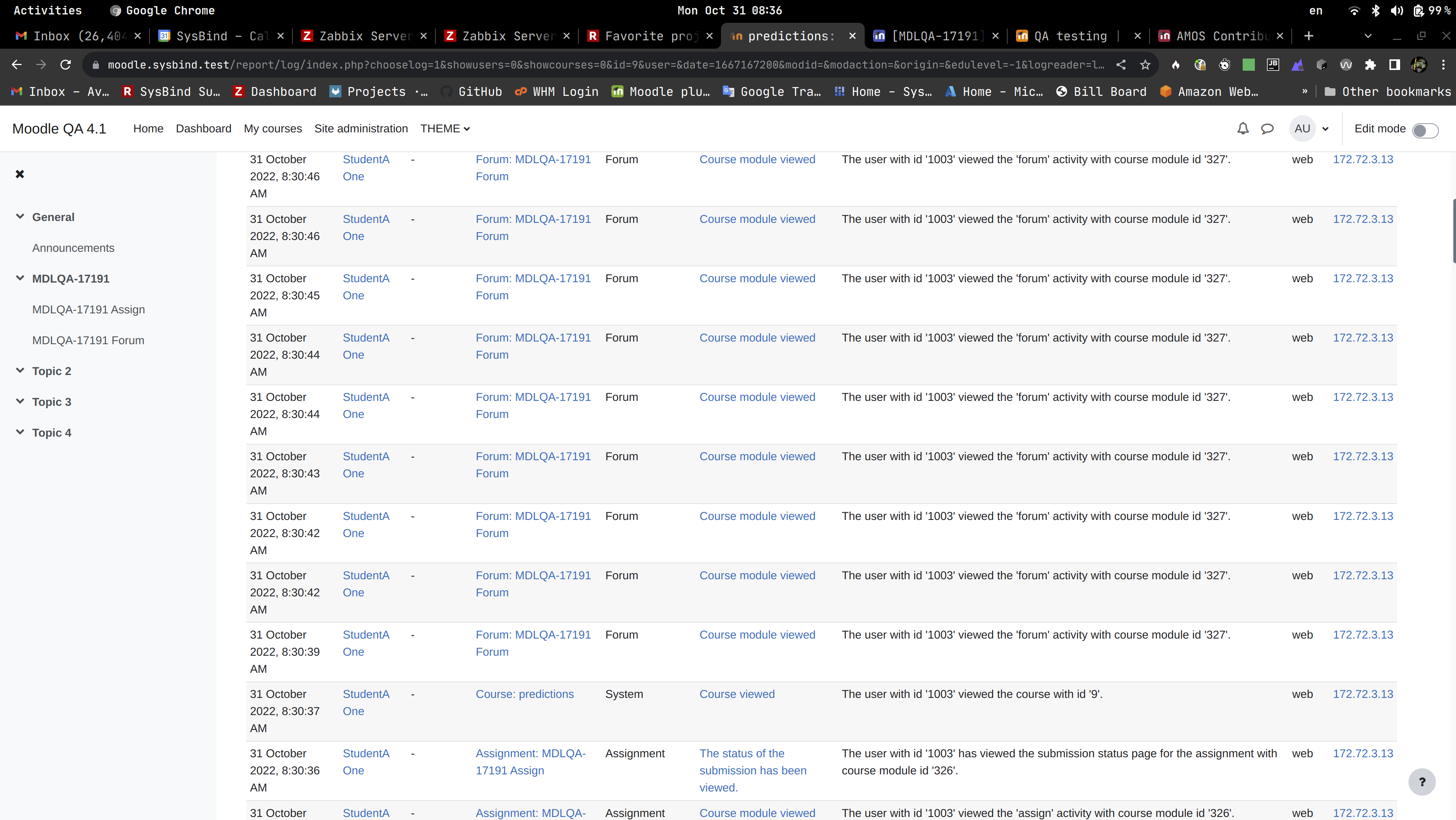Open the tab search dropdown arrow
Screen dimensions: 1456x820
click(1368, 36)
